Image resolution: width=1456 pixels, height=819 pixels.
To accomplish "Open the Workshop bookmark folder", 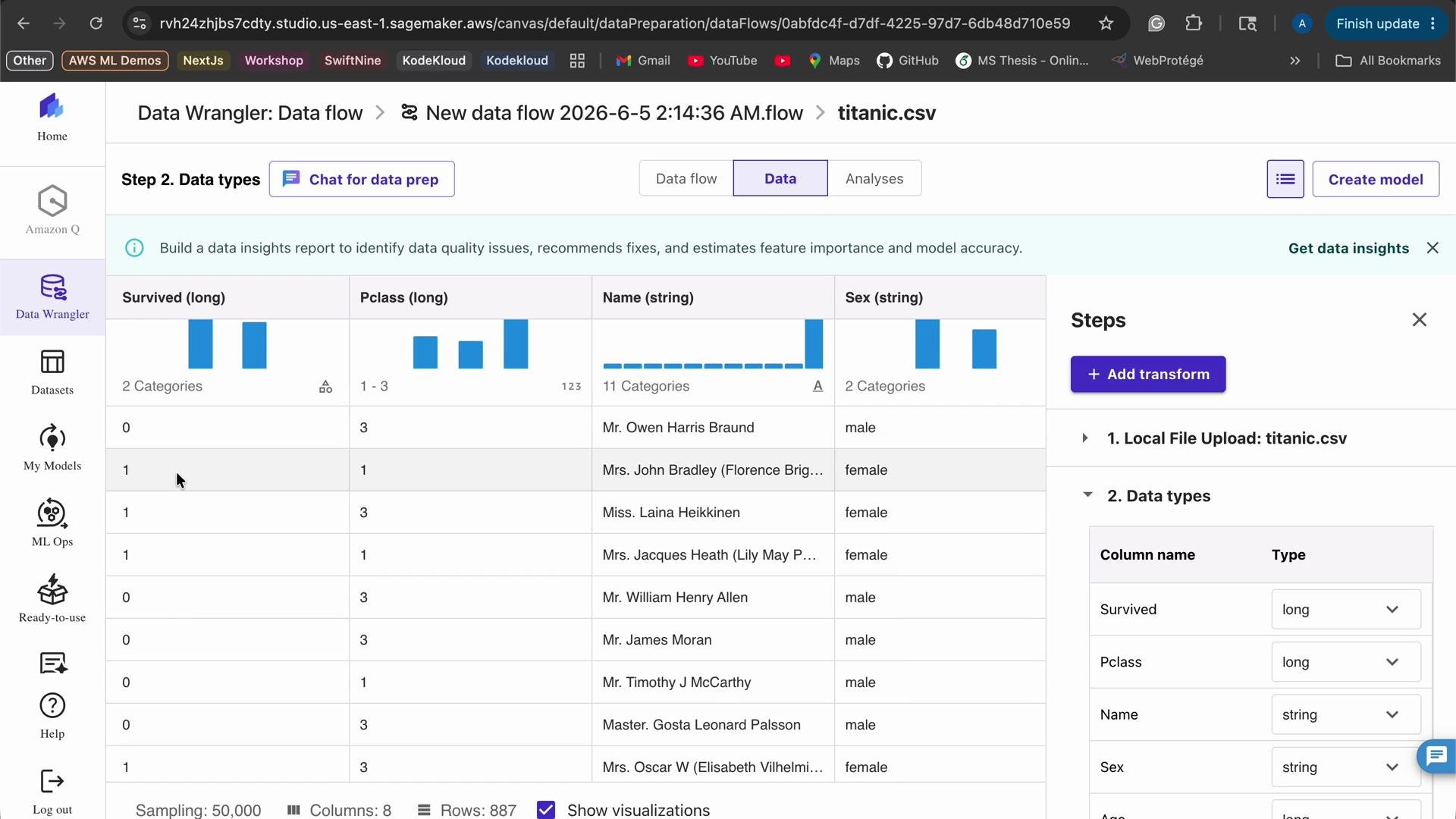I will point(274,61).
